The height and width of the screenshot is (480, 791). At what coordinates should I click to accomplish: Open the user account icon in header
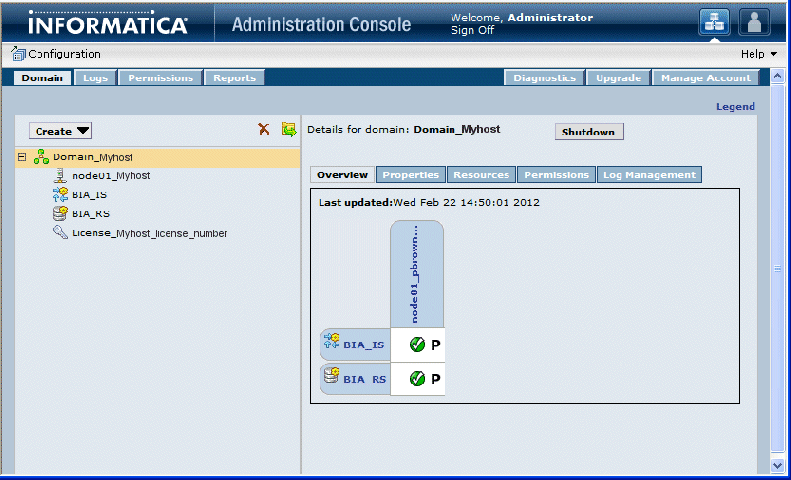(754, 22)
